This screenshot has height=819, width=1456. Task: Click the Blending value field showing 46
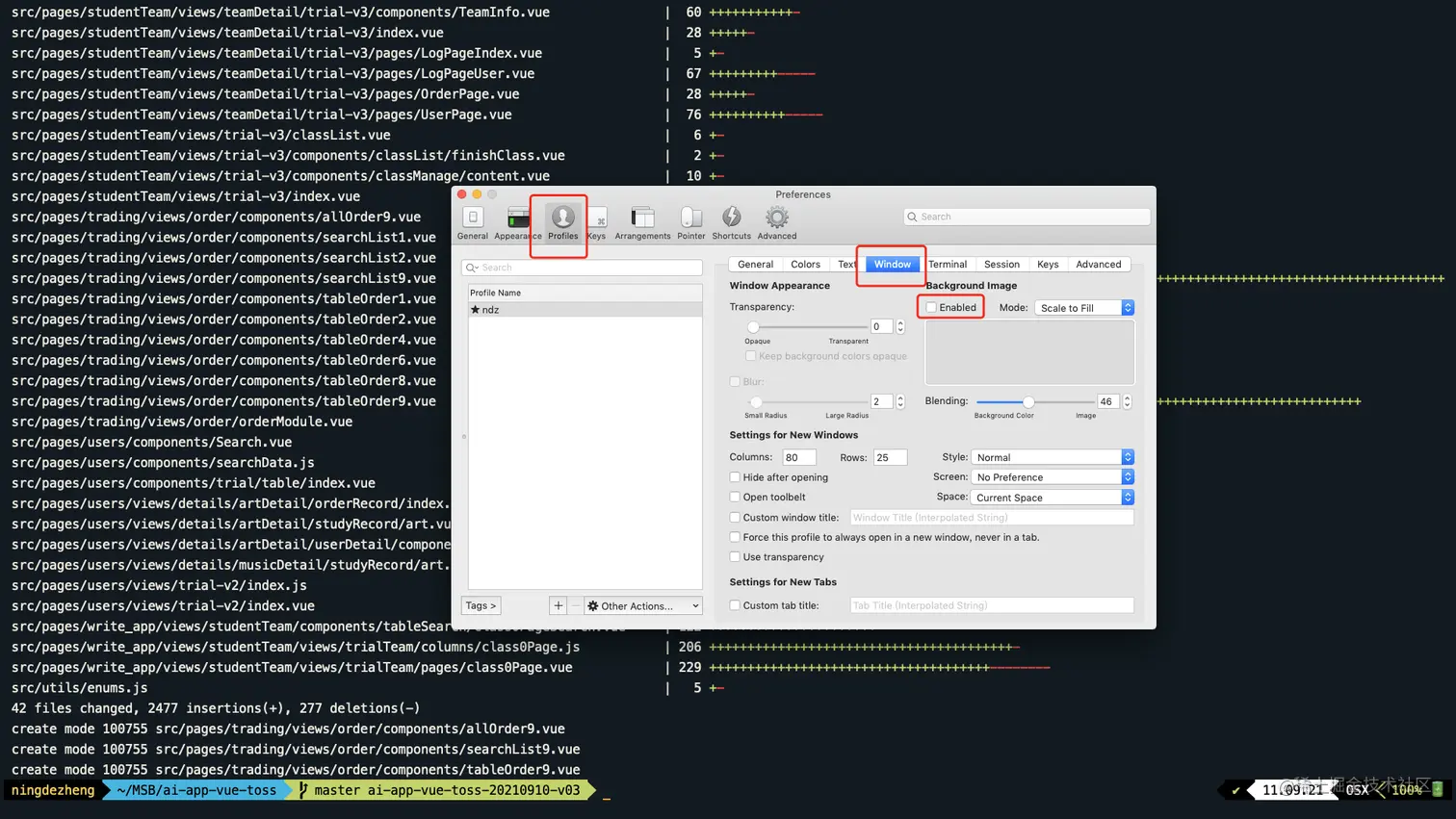pyautogui.click(x=1108, y=402)
